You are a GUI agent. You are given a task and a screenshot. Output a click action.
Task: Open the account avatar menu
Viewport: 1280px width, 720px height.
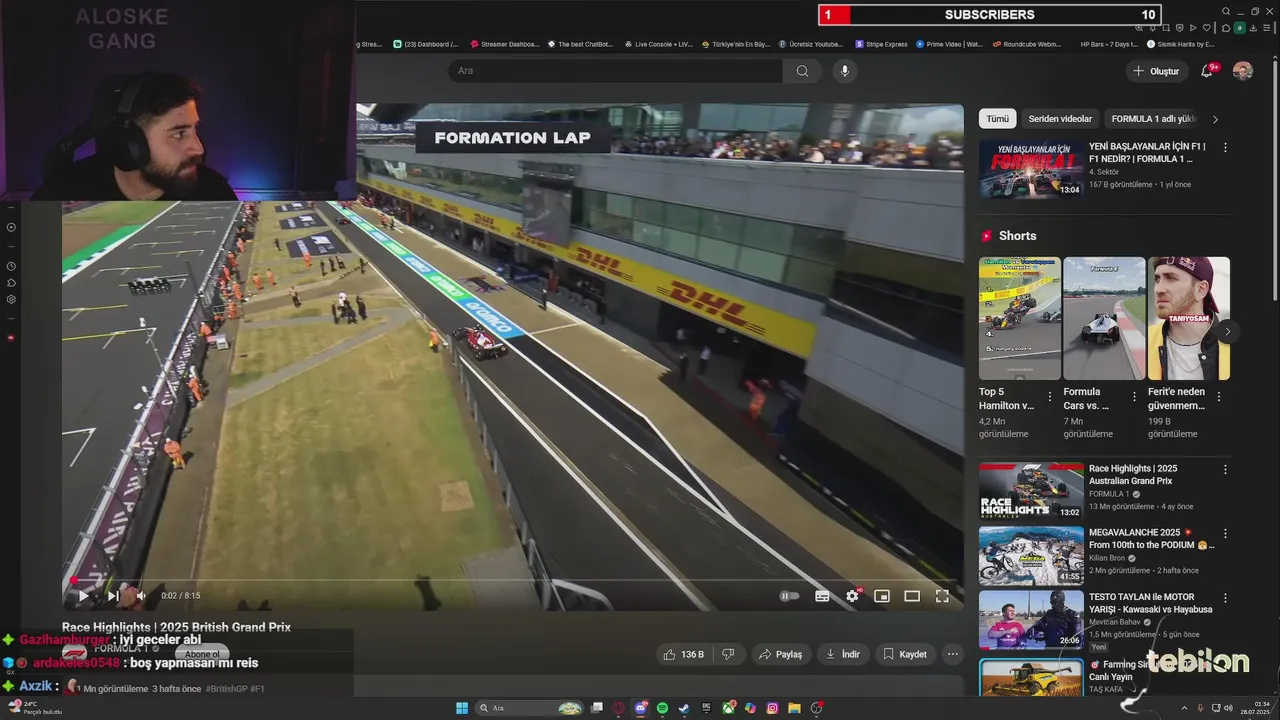coord(1243,71)
